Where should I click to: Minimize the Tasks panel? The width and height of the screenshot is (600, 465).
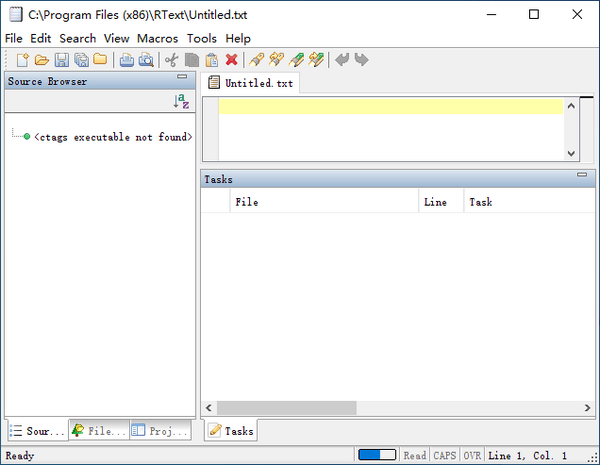[x=582, y=175]
